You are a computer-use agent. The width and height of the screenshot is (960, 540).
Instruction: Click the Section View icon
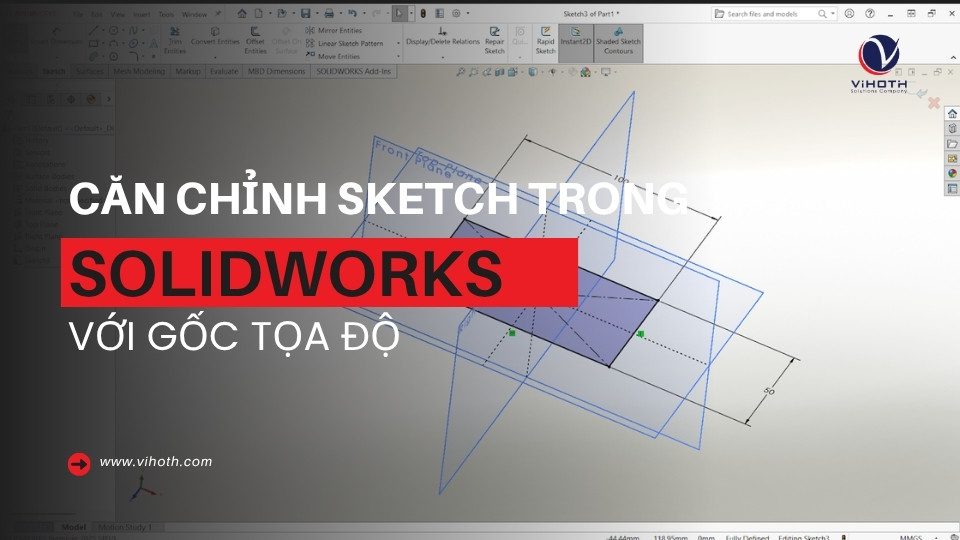click(x=500, y=72)
